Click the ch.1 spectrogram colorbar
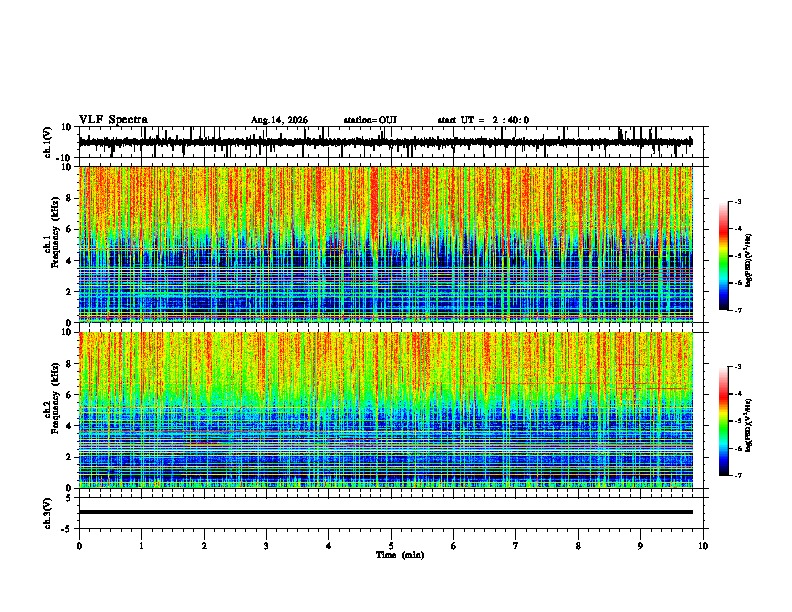The height and width of the screenshot is (612, 792). (724, 255)
